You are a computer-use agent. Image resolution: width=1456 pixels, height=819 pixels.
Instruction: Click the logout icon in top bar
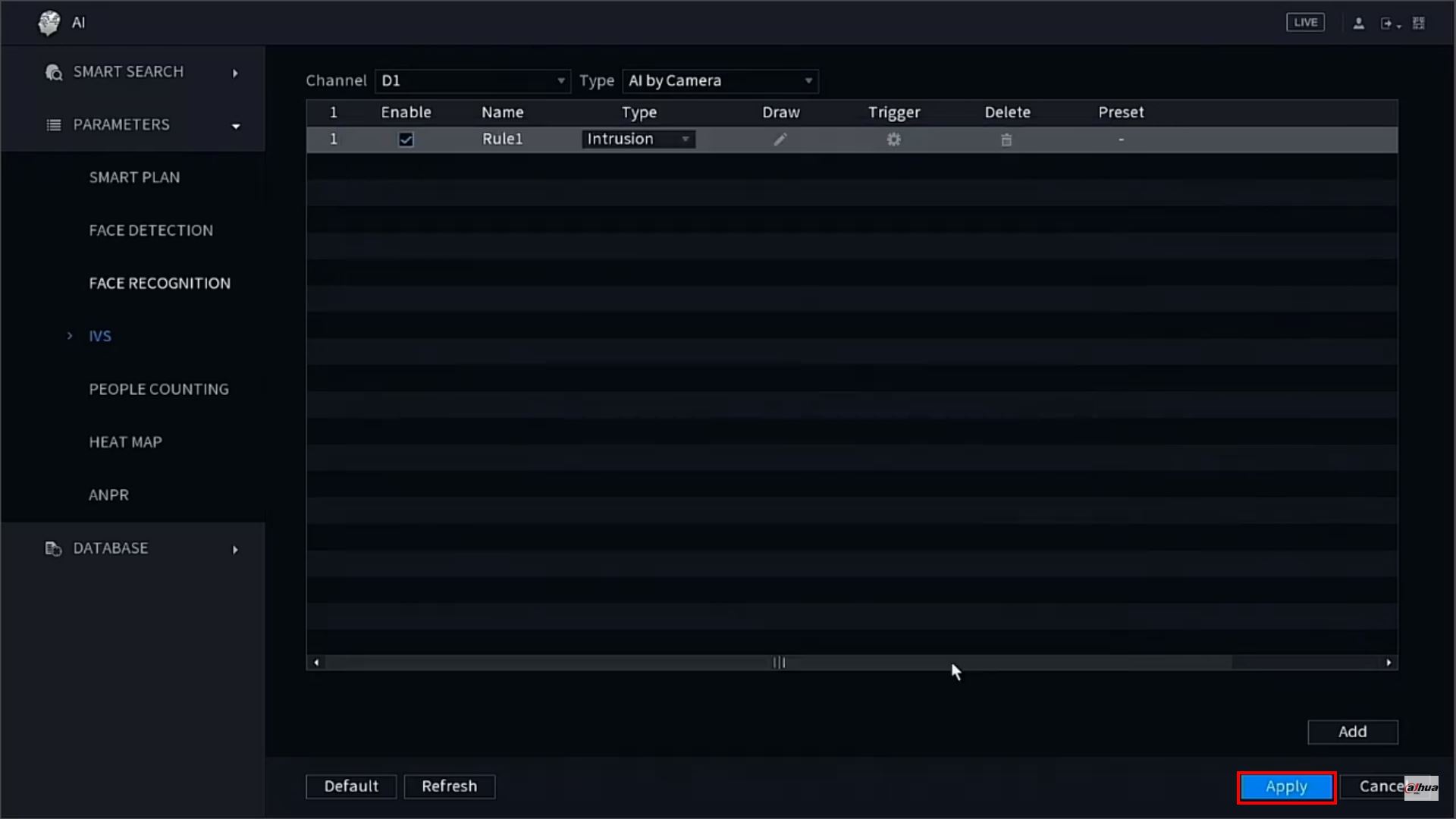click(1389, 24)
